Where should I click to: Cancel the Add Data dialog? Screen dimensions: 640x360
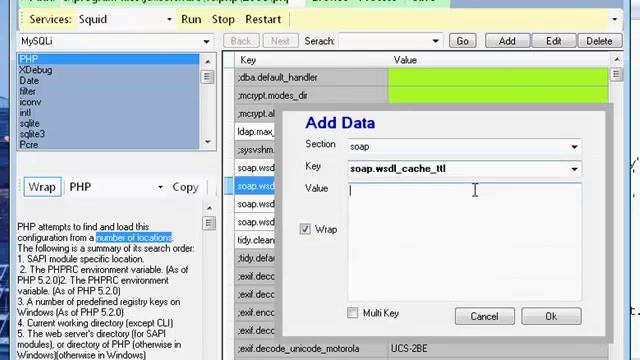click(484, 316)
